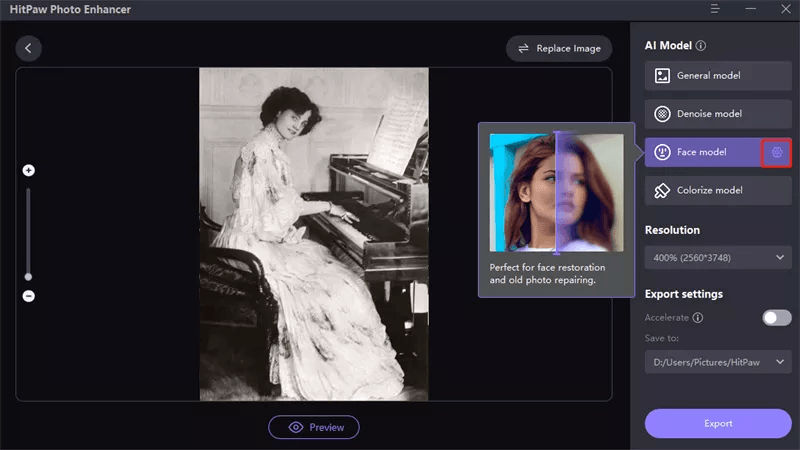Click the zoom slider handle

(x=29, y=277)
